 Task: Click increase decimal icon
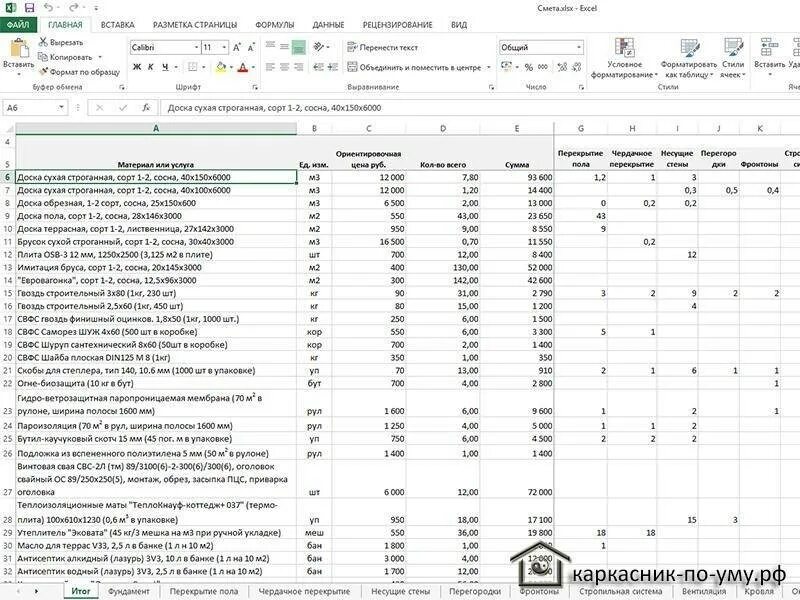[562, 67]
